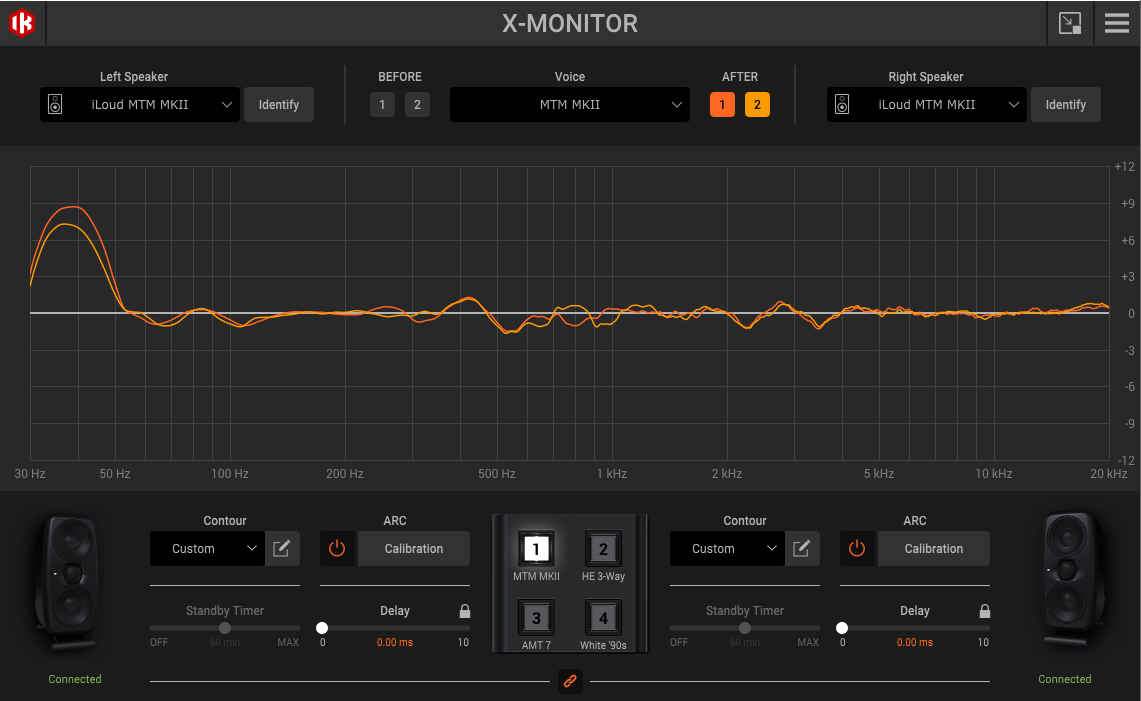Click the 100 Hz frequency axis label
The width and height of the screenshot is (1141, 701).
[x=230, y=473]
